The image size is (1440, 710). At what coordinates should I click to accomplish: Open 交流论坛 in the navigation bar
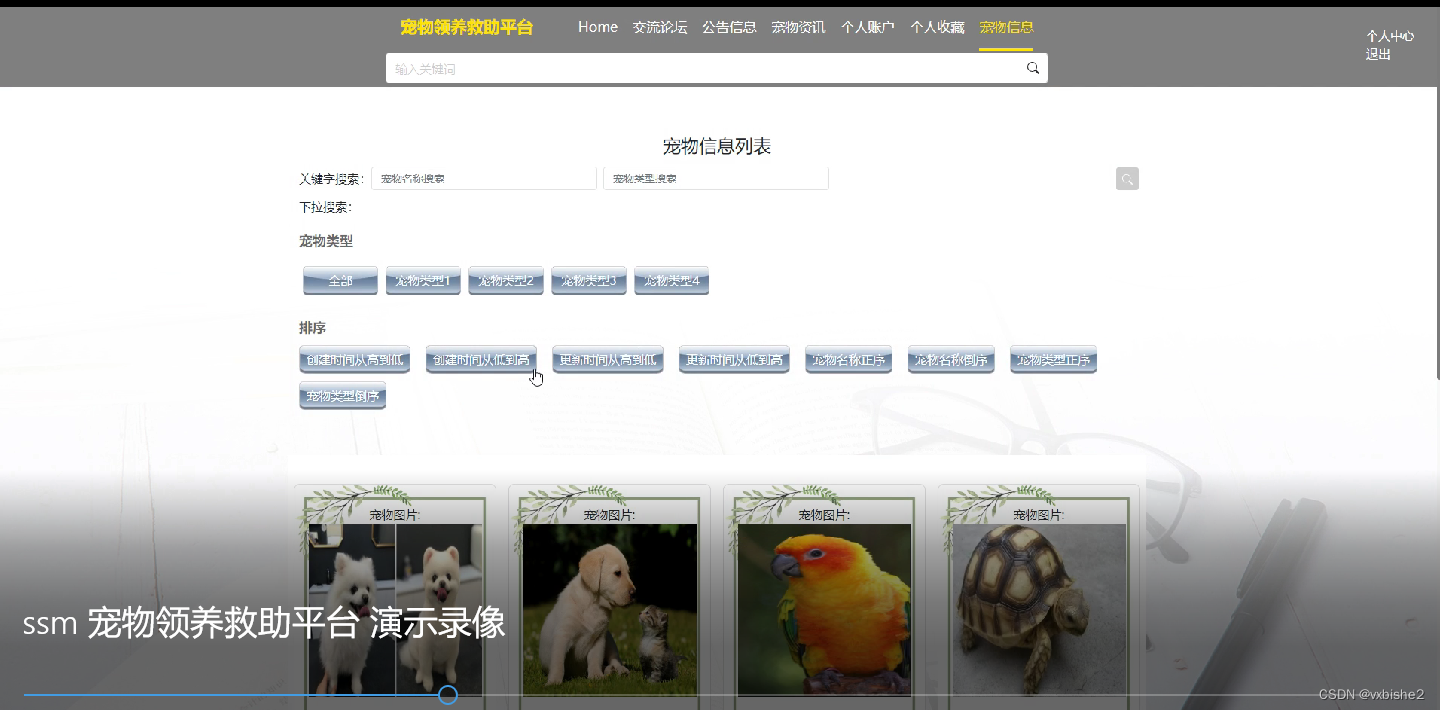click(660, 27)
